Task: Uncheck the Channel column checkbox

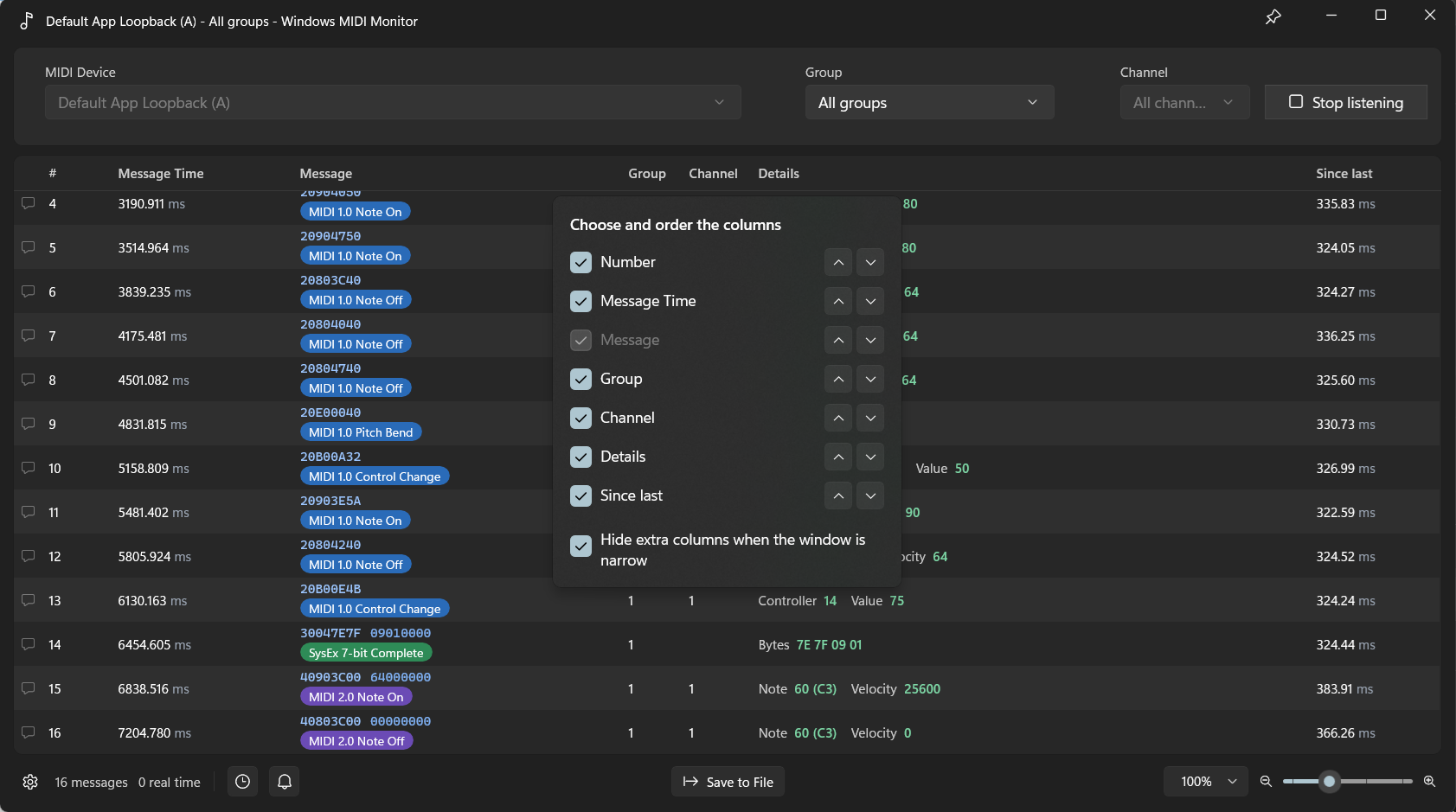Action: point(580,418)
